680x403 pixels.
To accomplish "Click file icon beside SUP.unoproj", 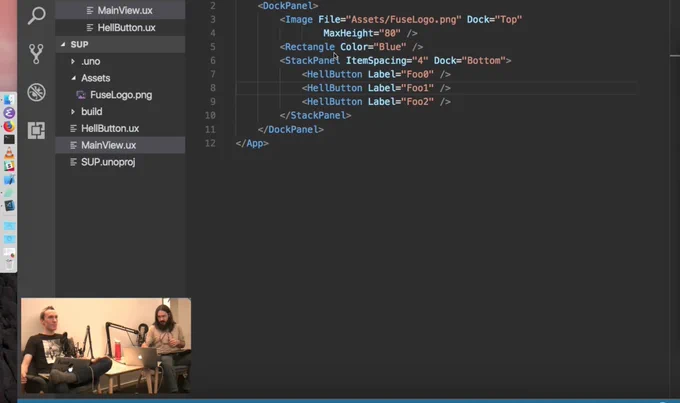I will click(73, 162).
